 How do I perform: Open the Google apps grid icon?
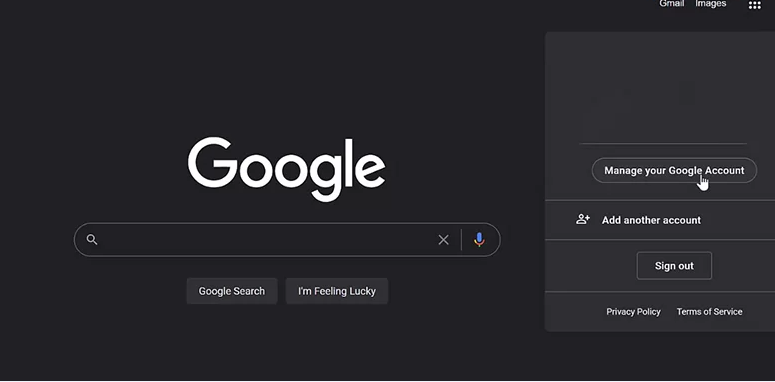754,5
